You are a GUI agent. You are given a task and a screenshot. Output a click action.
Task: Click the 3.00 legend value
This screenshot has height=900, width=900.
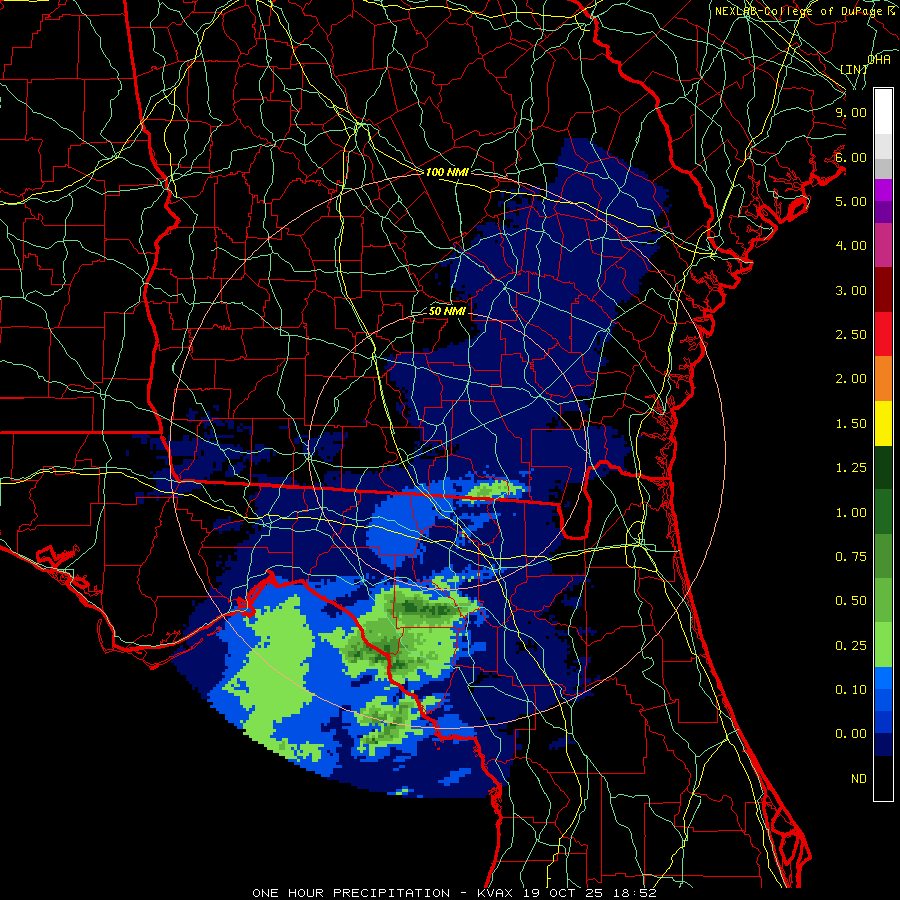tap(851, 290)
